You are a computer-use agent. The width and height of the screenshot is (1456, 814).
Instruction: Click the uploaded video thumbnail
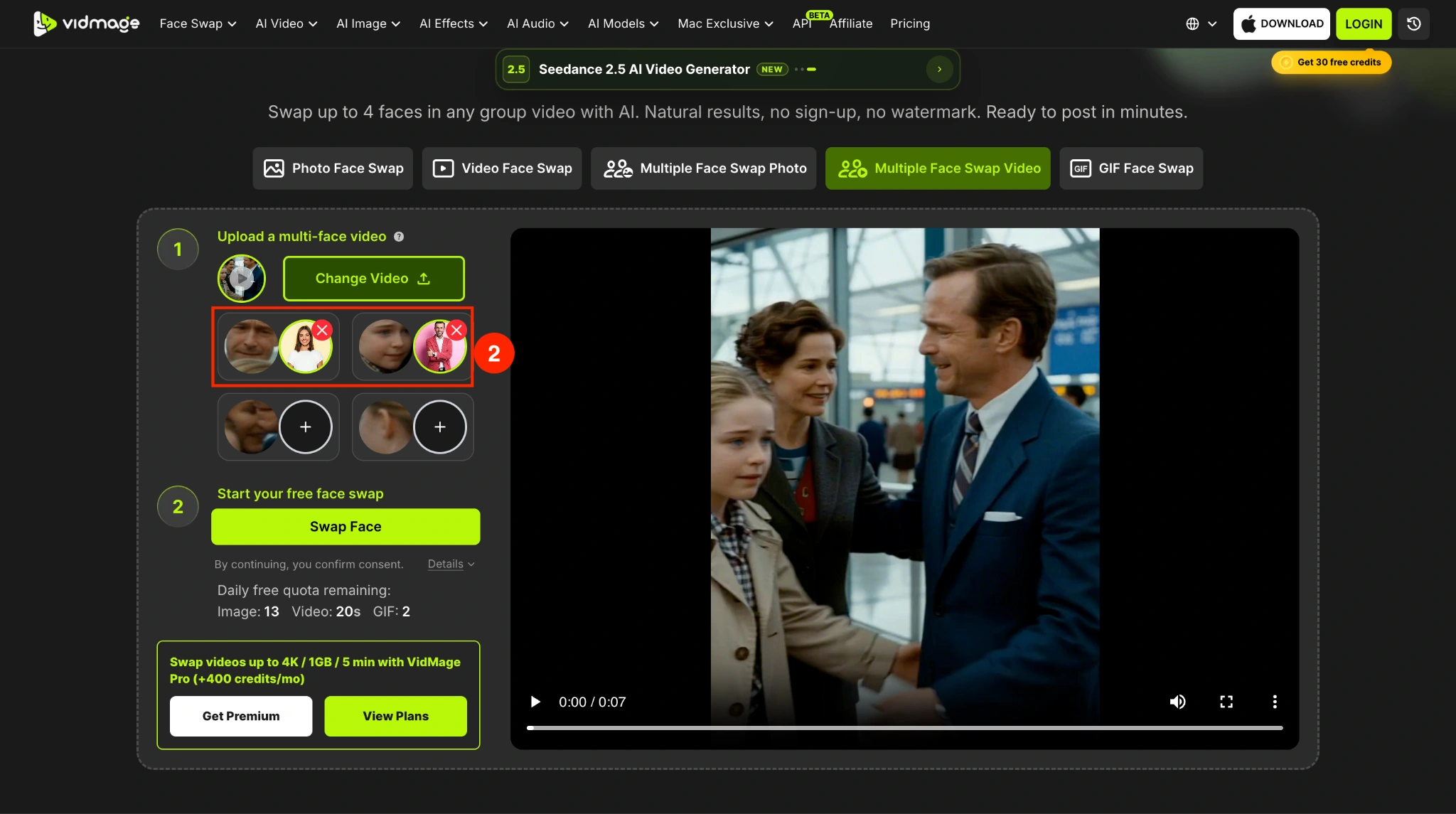(x=242, y=279)
